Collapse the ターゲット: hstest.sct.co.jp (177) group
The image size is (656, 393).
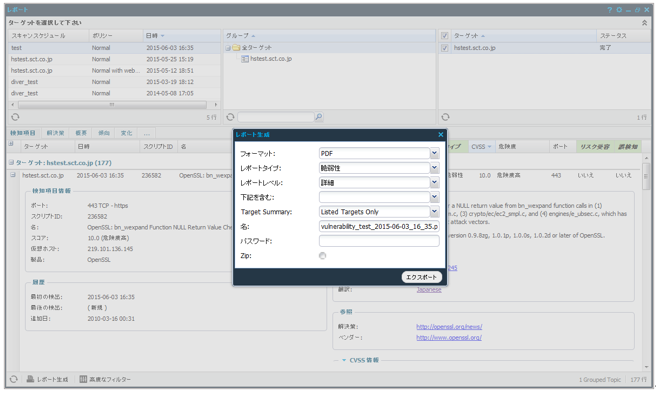click(11, 162)
